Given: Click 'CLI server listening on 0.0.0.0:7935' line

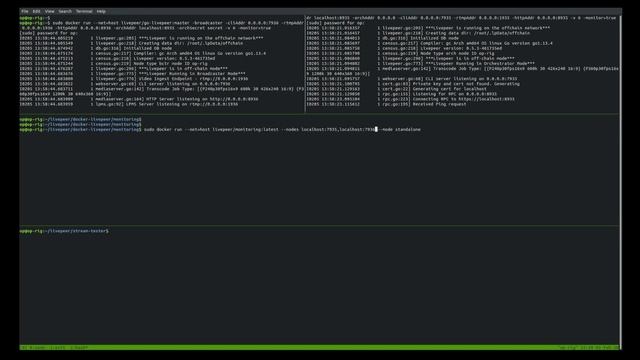Looking at the screenshot, I should pos(411,79).
